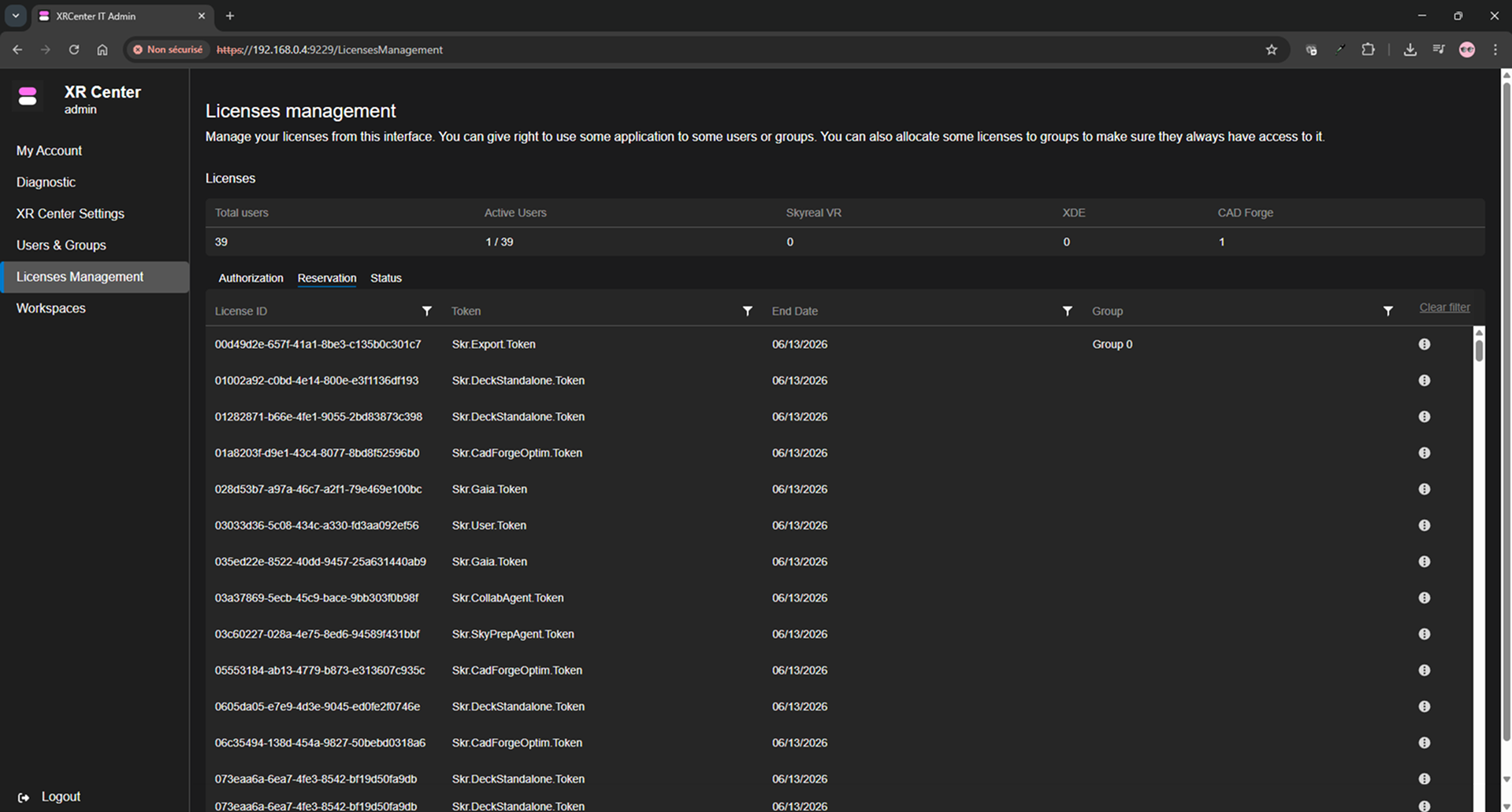Open filter for License ID column
Screen dimensions: 1512x812
click(x=426, y=311)
